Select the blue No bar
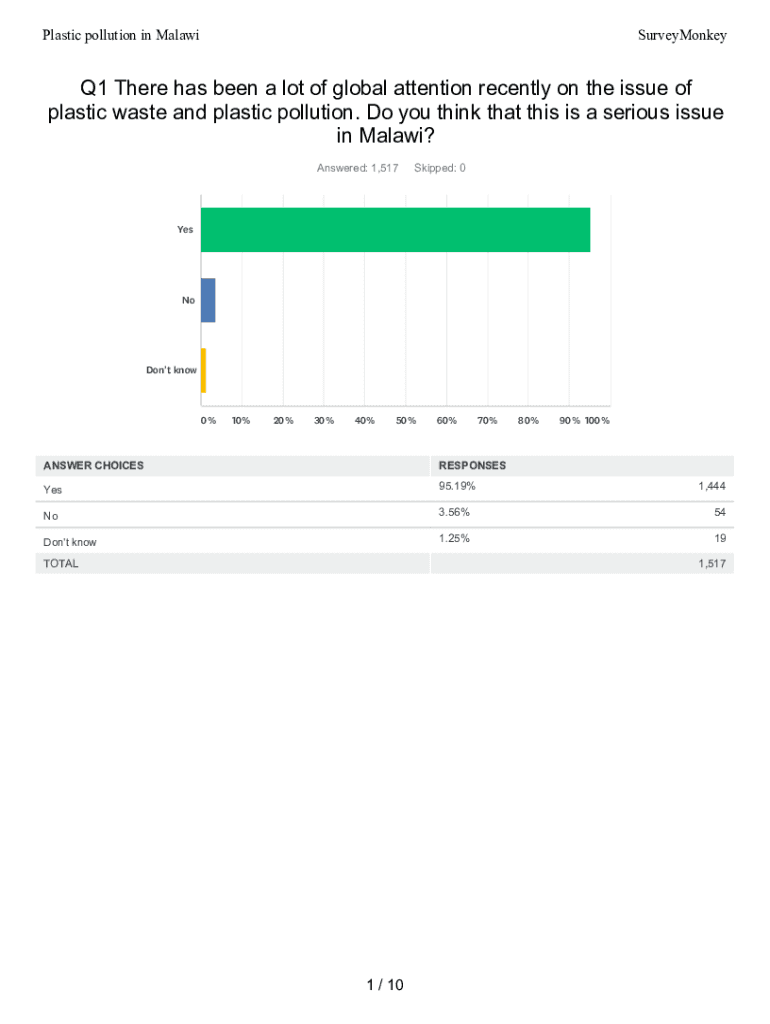Screen dimensions: 770x1024 (x=208, y=300)
